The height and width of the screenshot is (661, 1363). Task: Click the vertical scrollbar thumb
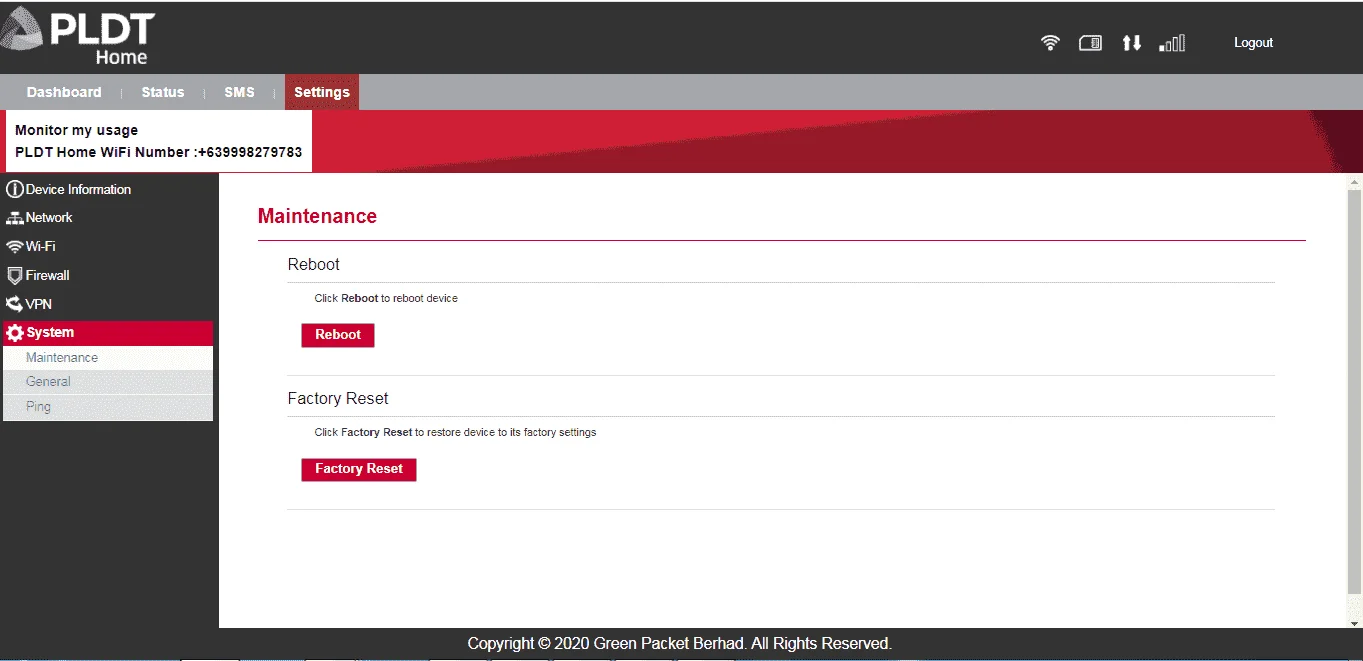point(1355,392)
